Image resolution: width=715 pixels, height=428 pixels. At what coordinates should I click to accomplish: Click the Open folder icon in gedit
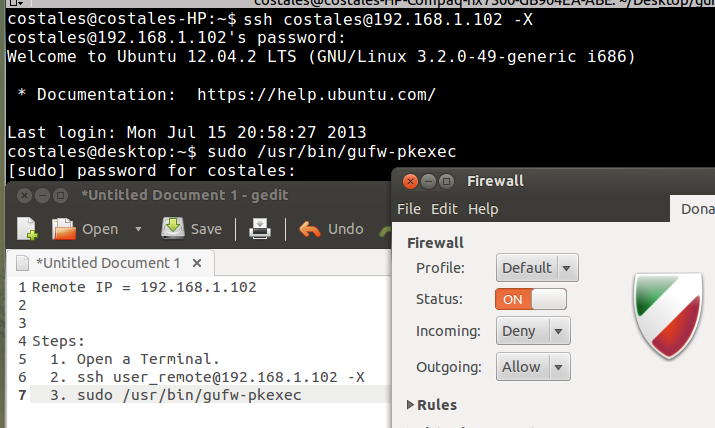click(x=63, y=228)
